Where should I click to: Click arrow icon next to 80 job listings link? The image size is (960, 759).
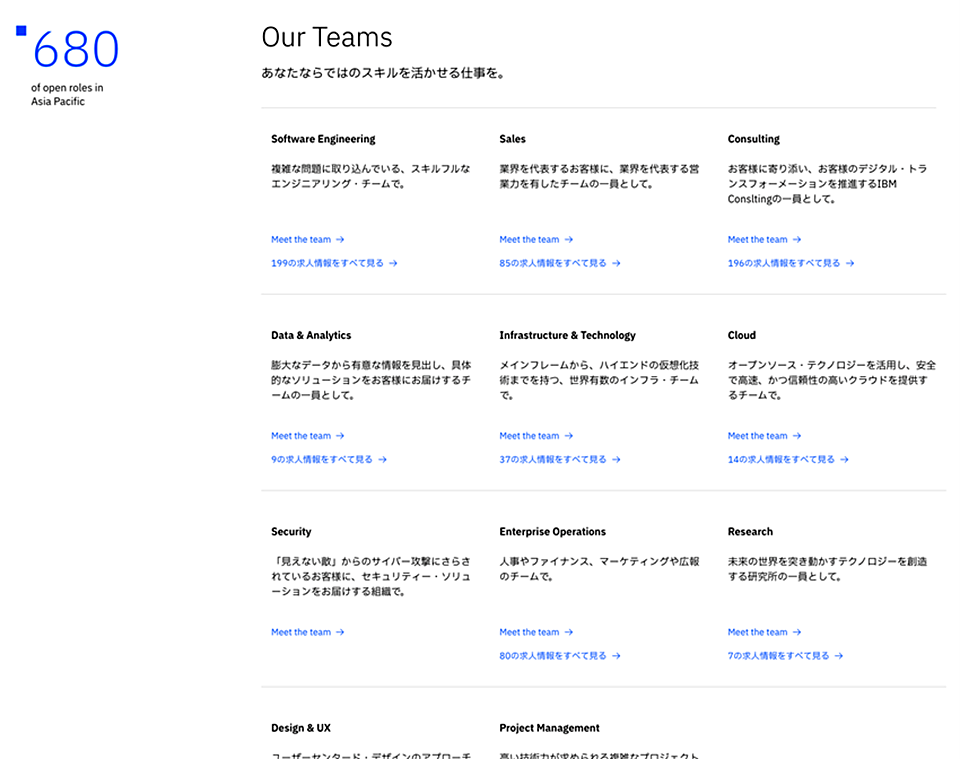pyautogui.click(x=616, y=657)
